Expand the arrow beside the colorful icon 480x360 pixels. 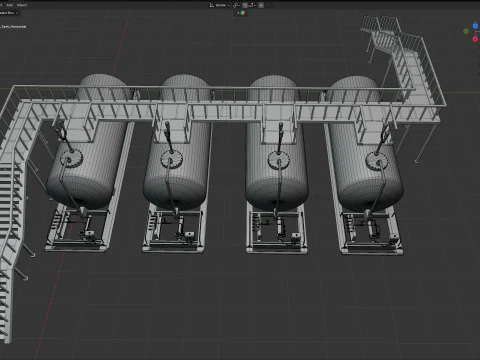(238, 13)
